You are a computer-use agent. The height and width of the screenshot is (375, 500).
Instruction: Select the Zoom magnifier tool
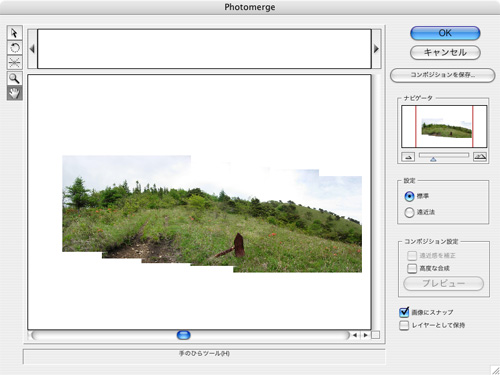(x=14, y=78)
